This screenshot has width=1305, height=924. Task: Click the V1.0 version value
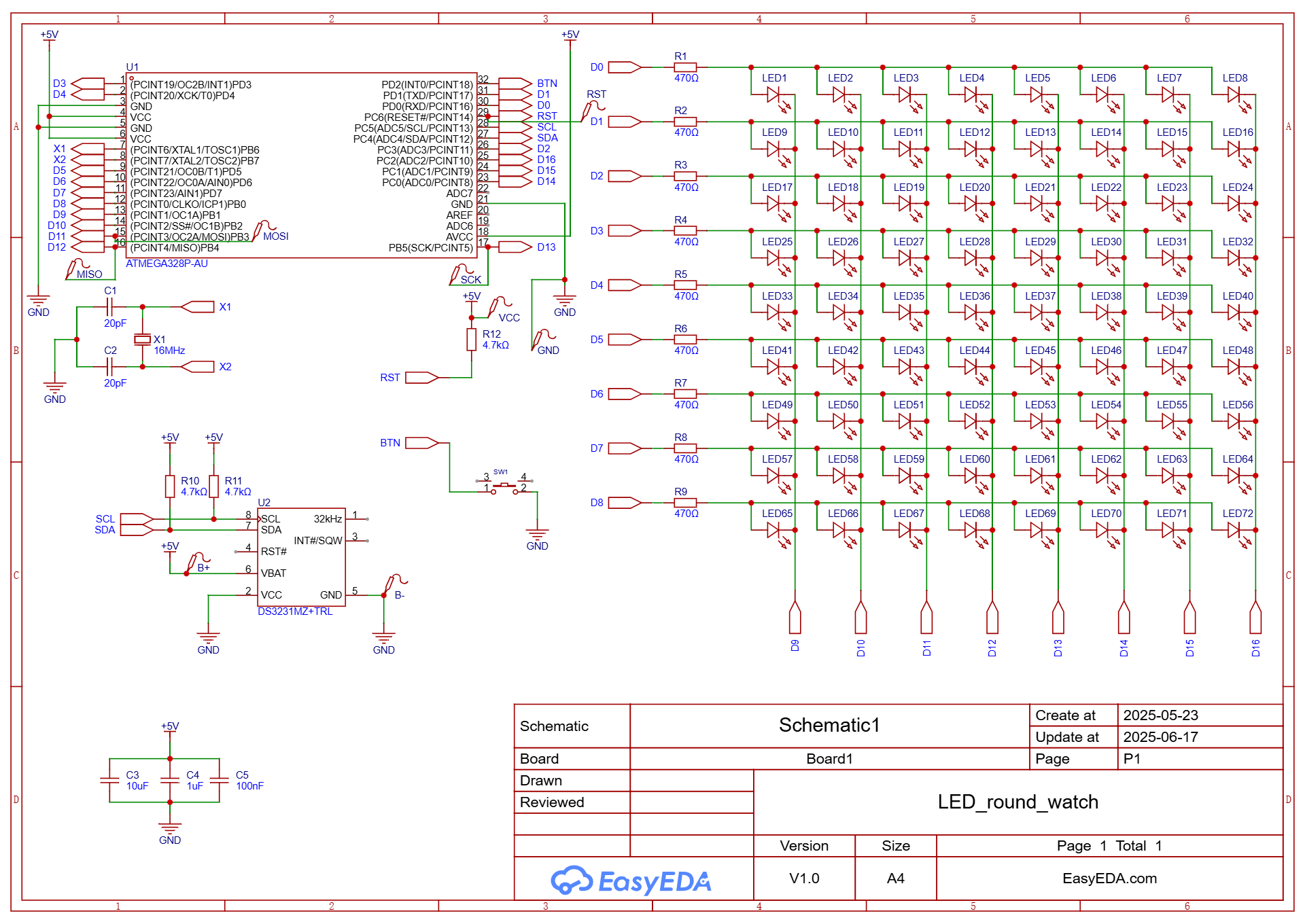click(x=804, y=878)
